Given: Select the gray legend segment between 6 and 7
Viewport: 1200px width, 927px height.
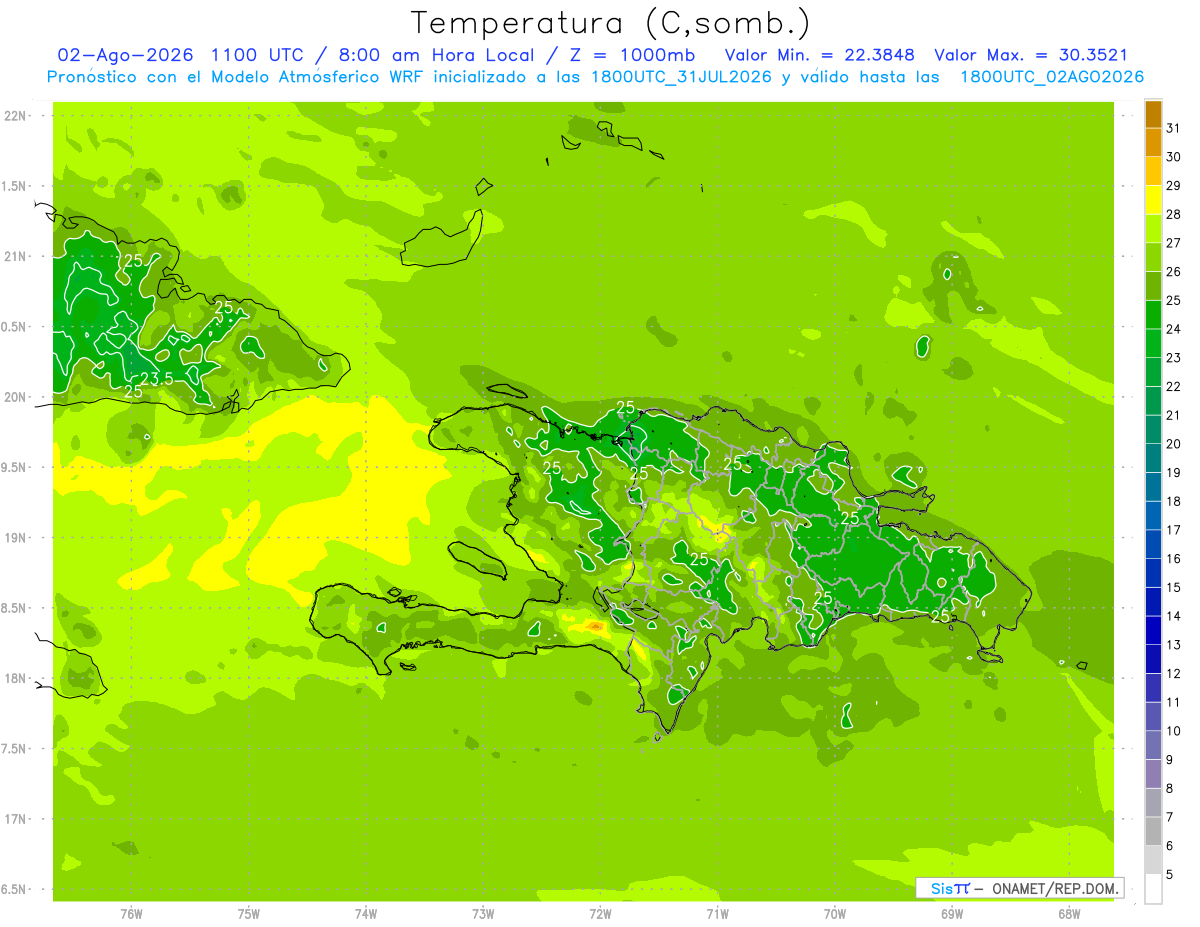Looking at the screenshot, I should coord(1153,831).
